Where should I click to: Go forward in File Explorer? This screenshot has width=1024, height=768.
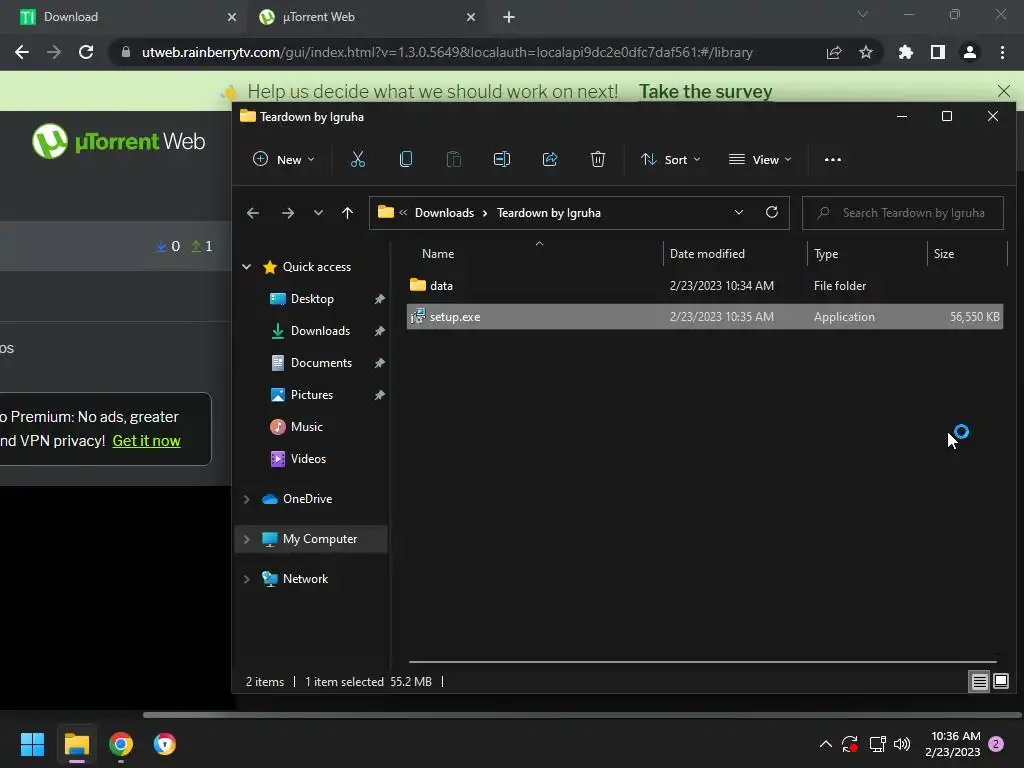click(287, 213)
